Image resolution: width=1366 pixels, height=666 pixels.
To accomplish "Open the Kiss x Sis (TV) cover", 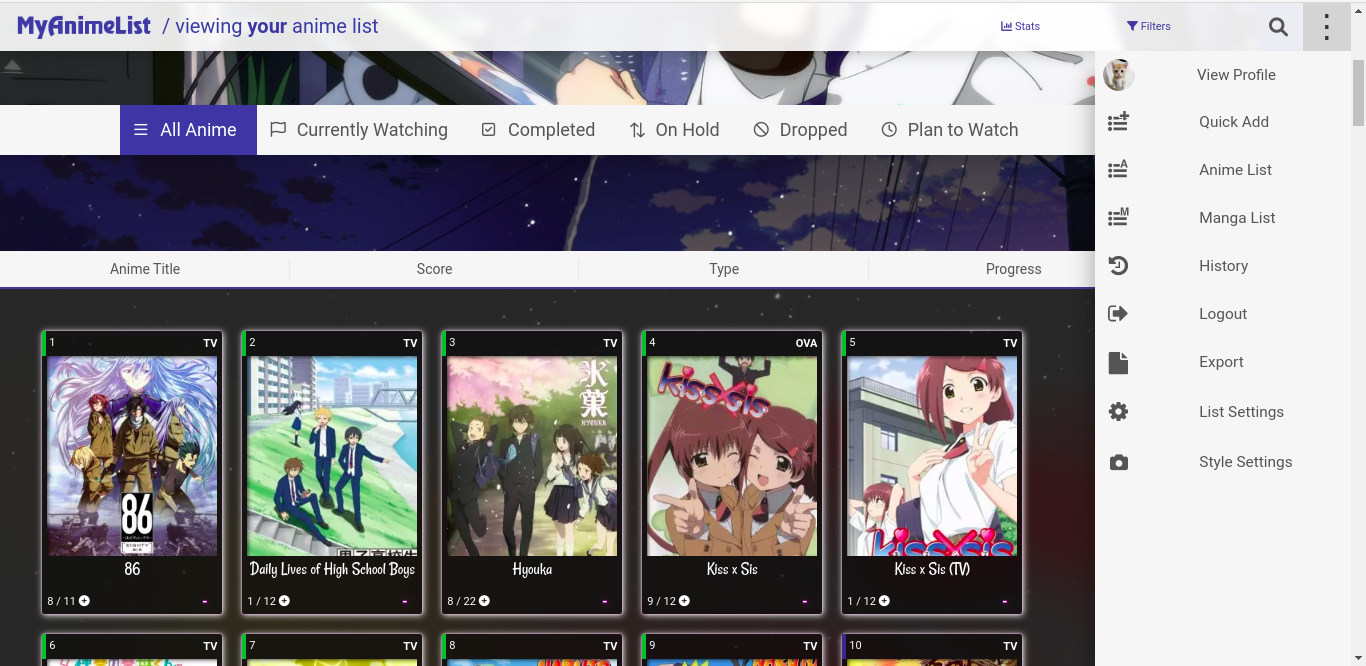I will [x=932, y=456].
